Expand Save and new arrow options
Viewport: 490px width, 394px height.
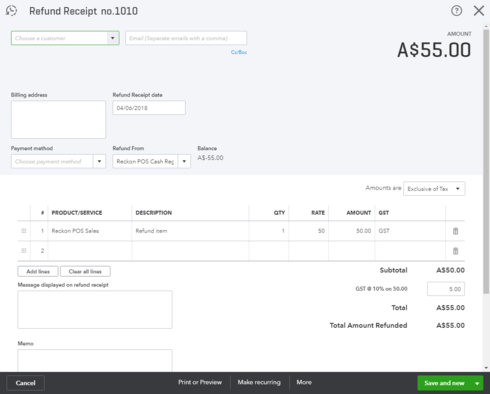477,383
